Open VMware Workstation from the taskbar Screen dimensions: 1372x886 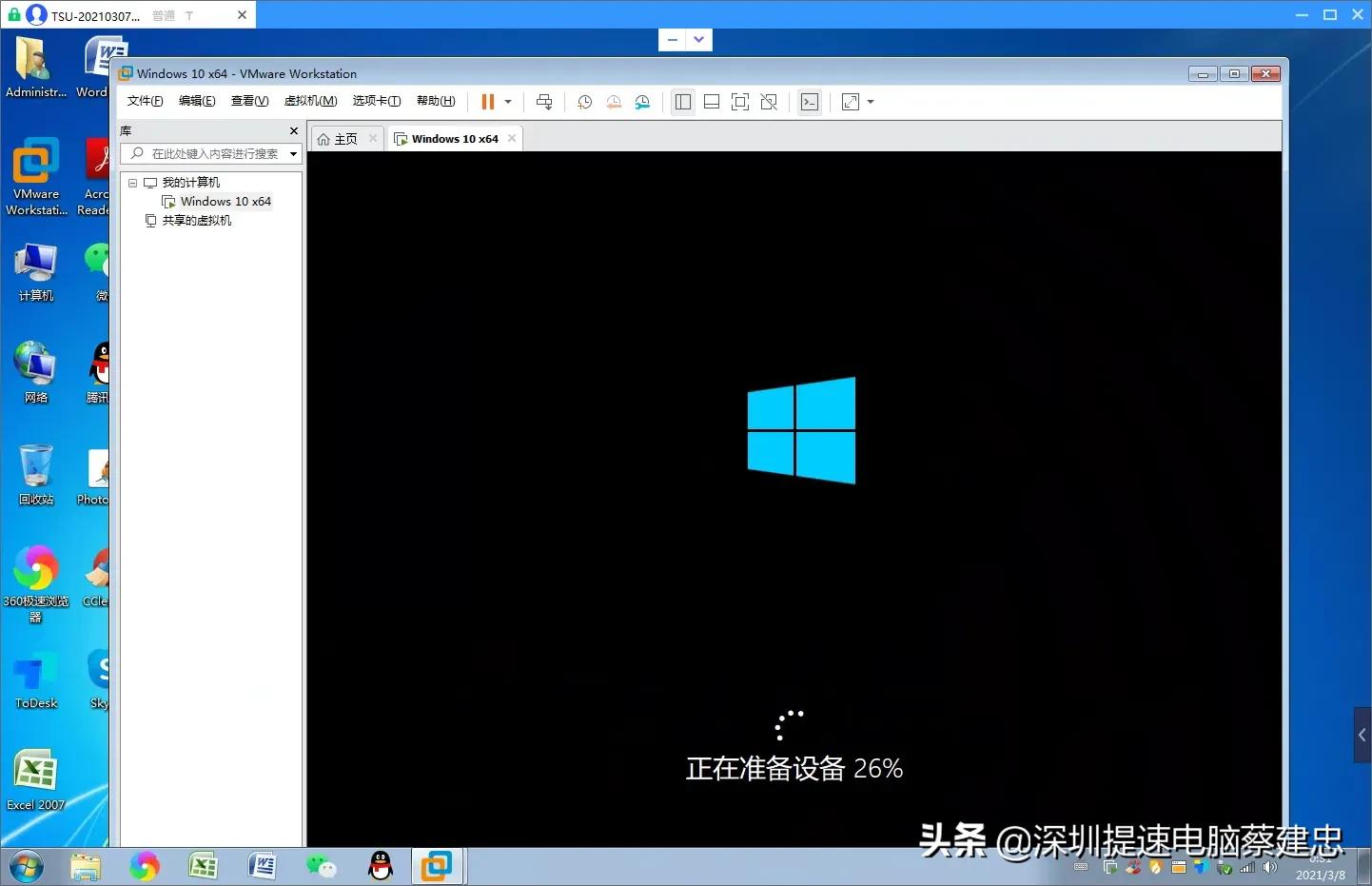point(437,866)
